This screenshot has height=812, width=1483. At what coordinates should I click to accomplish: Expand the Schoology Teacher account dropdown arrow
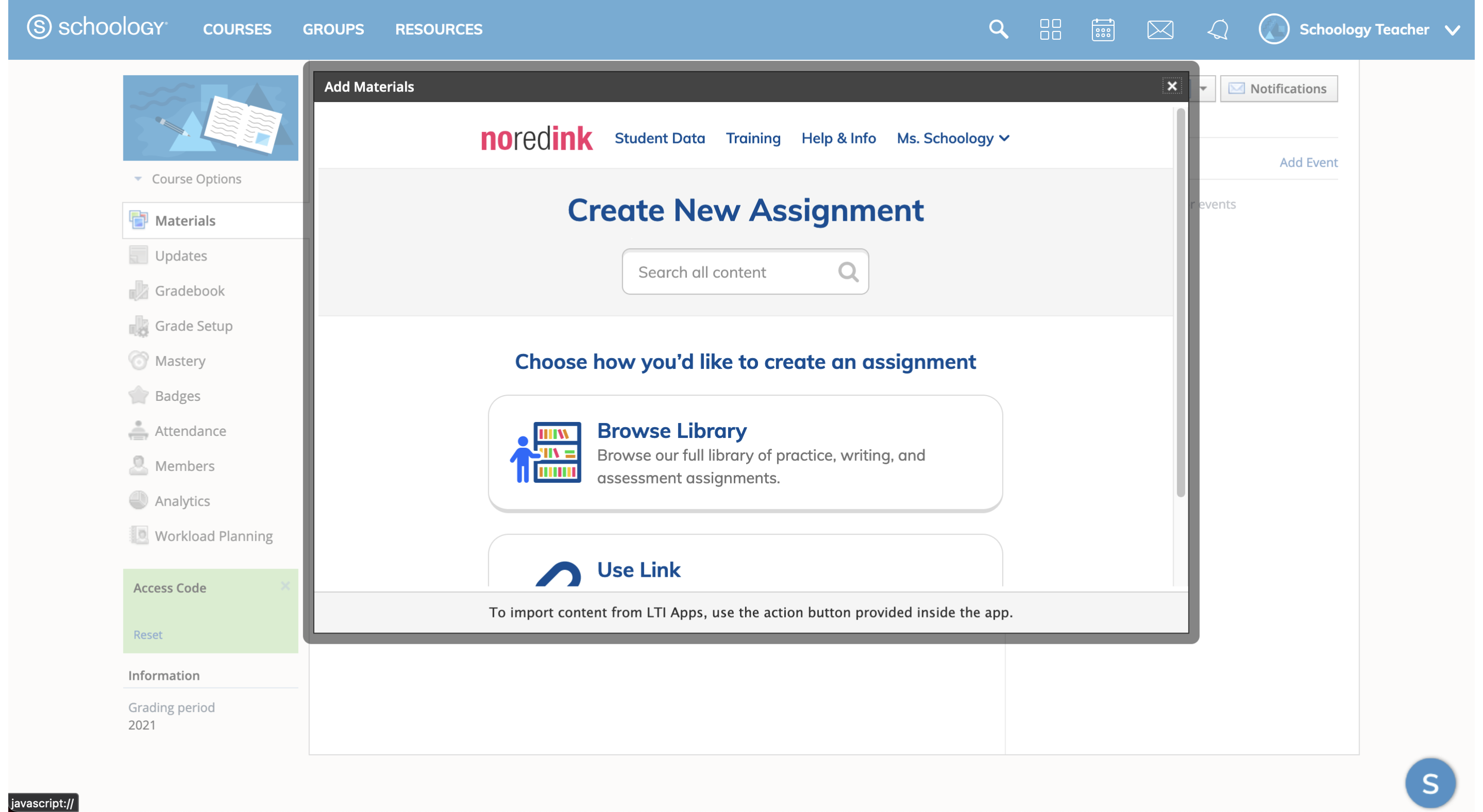click(x=1452, y=30)
